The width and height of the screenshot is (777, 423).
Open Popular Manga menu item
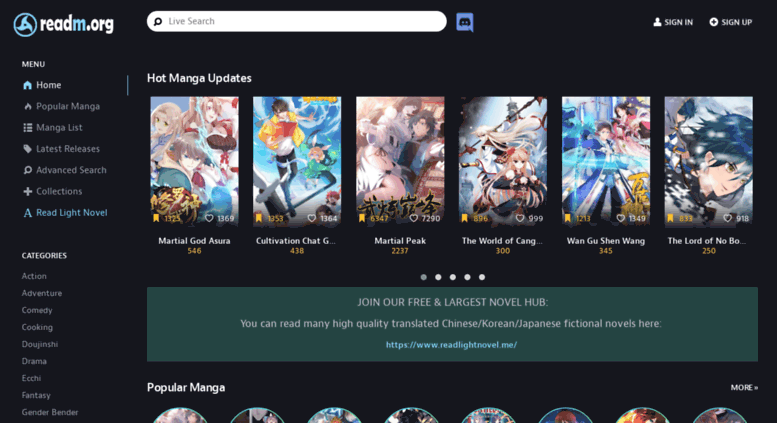(68, 106)
